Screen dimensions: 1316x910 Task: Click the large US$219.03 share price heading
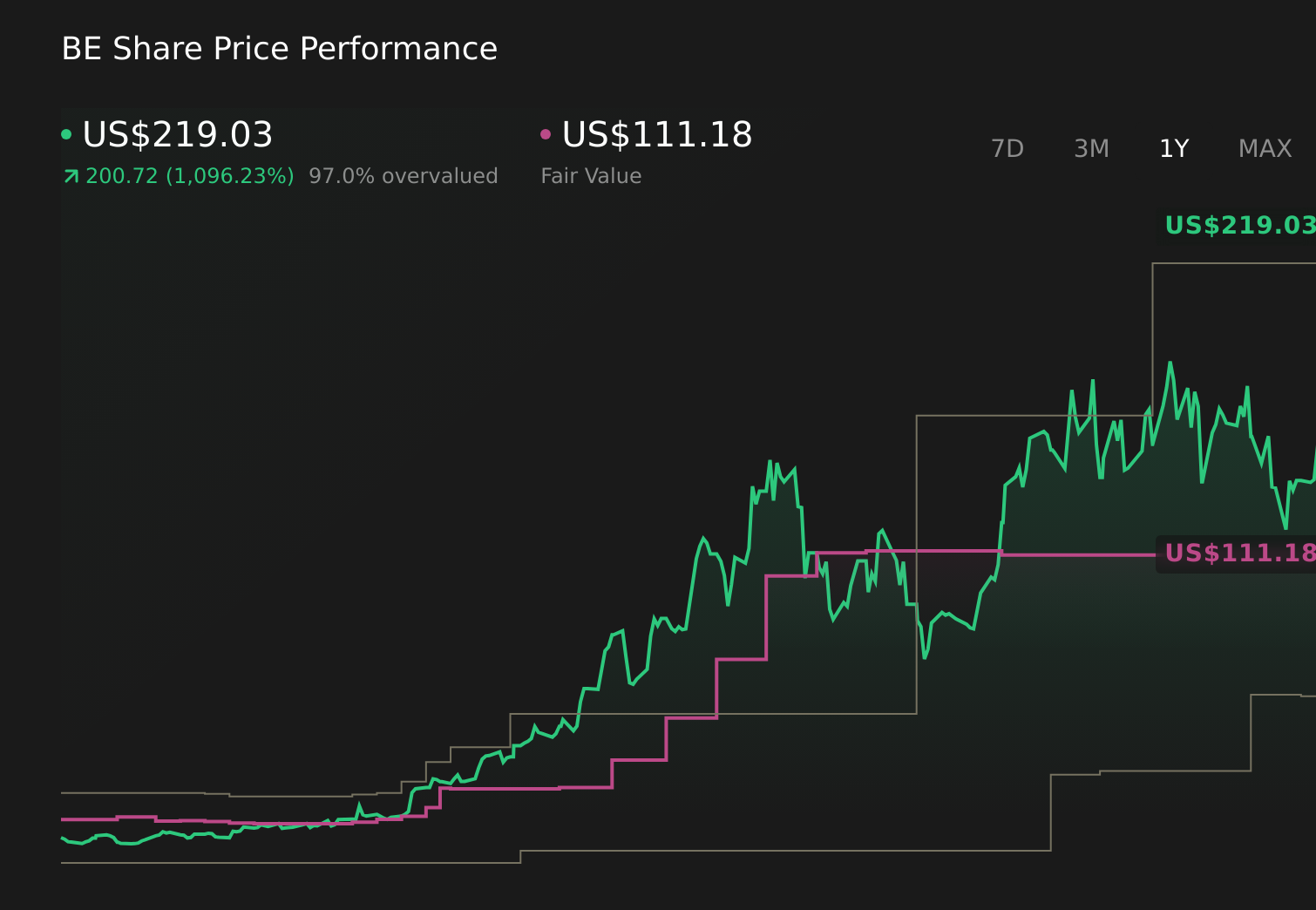coord(178,135)
